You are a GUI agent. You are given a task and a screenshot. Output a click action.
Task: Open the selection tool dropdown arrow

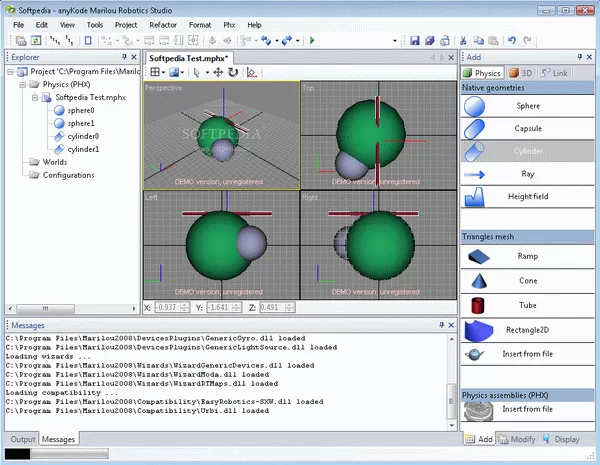[x=207, y=72]
